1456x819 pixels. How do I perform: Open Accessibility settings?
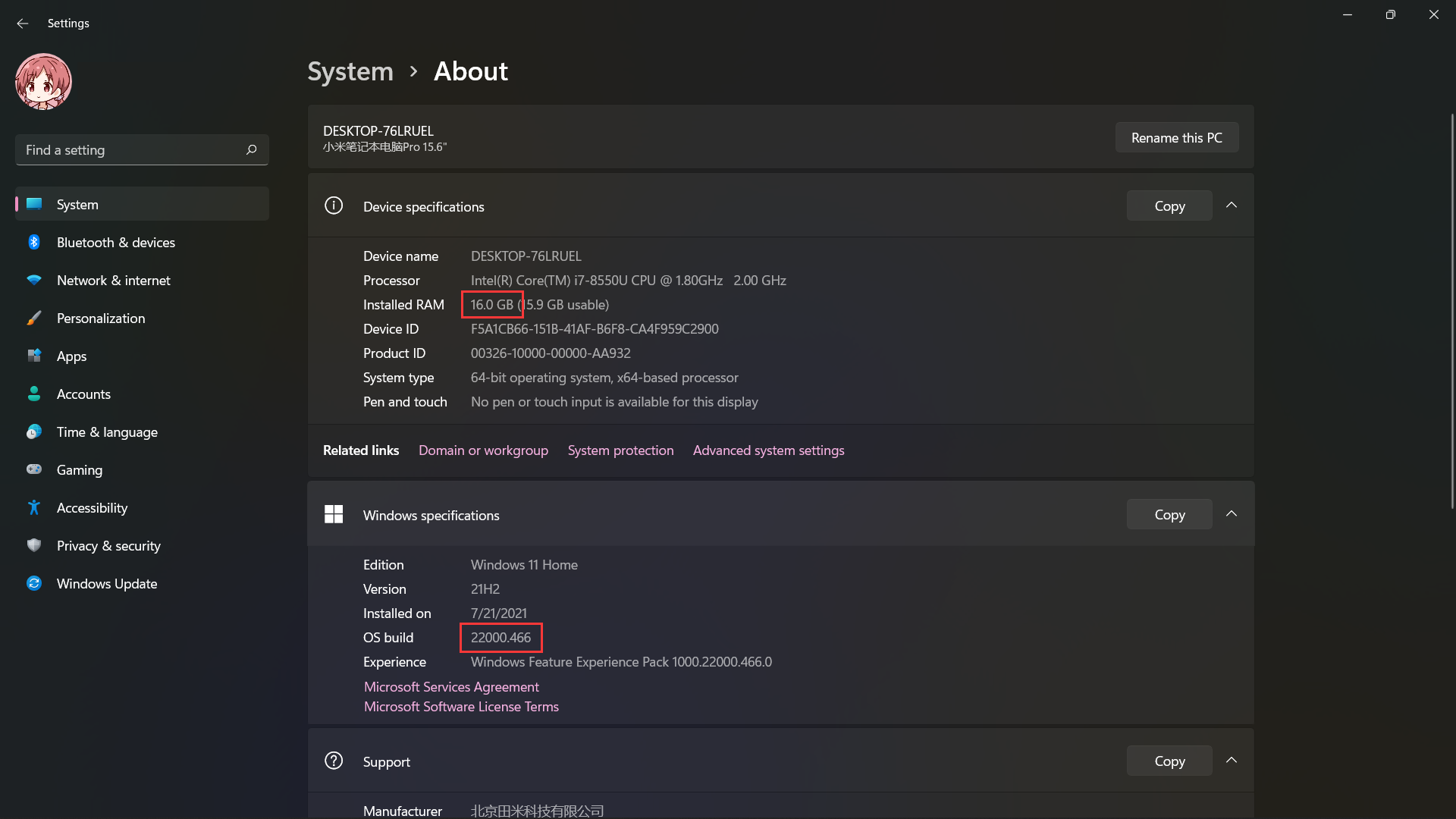point(142,507)
